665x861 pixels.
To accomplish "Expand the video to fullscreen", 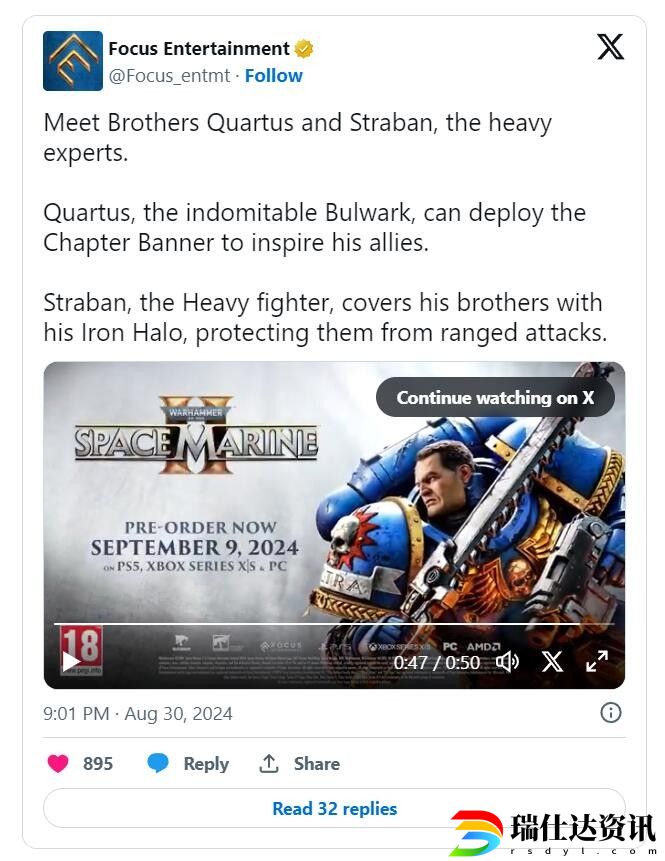I will pos(596,662).
